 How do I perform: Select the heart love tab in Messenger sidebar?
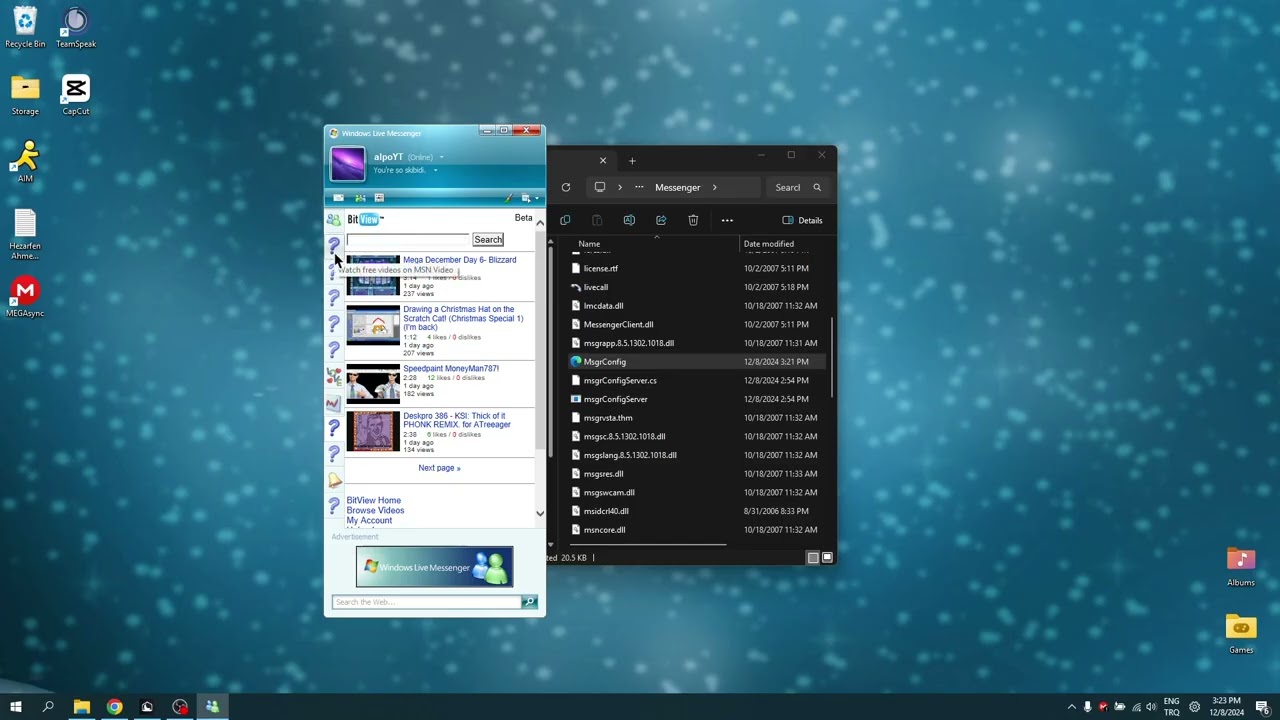pos(334,377)
